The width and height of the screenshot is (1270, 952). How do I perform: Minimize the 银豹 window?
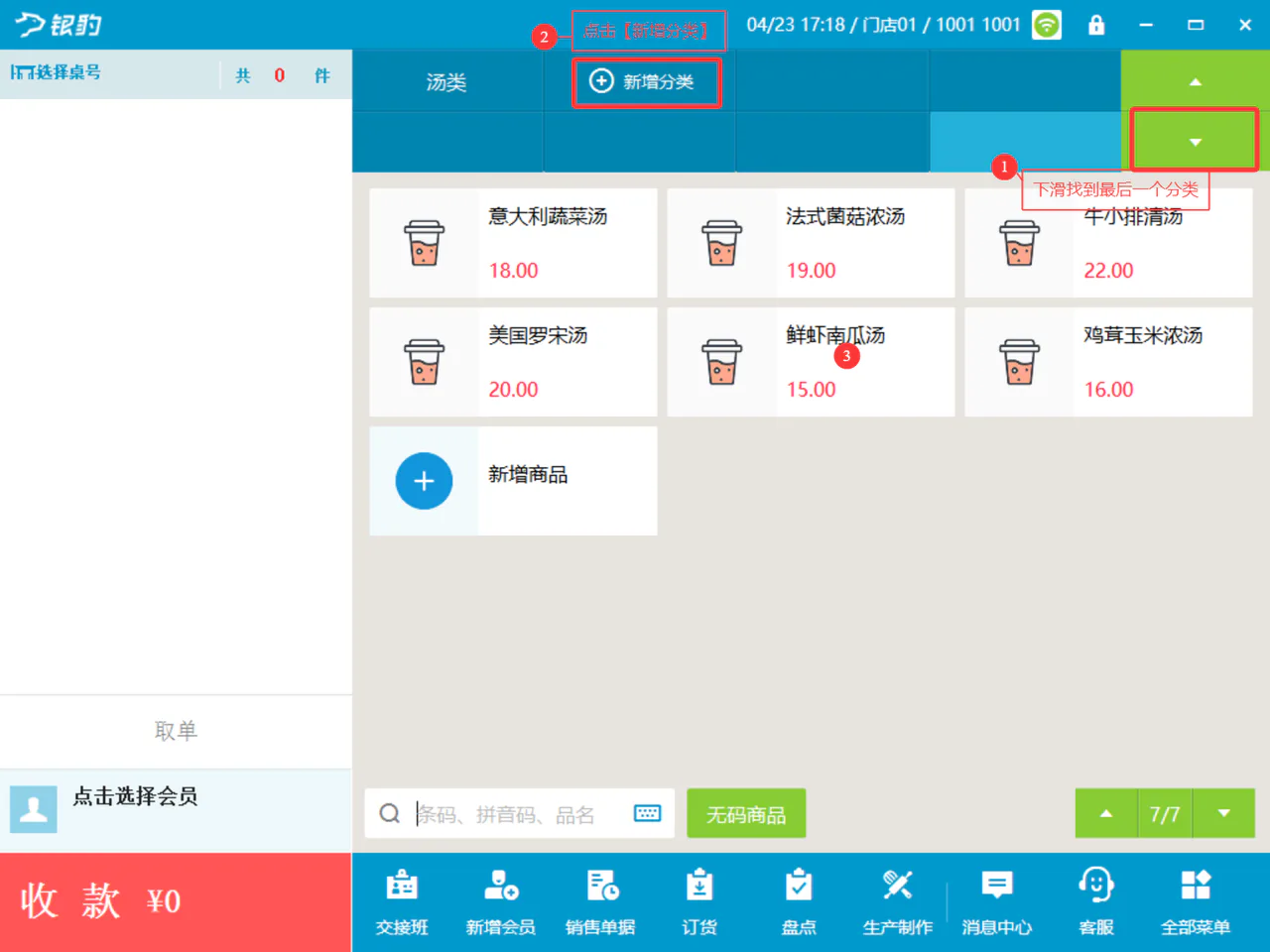1146,25
